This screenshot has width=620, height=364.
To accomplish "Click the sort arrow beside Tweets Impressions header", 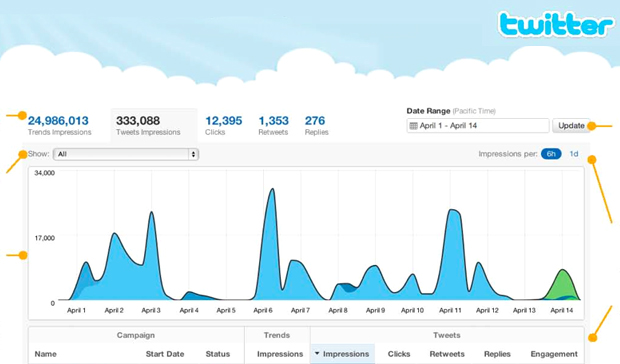I will pyautogui.click(x=317, y=353).
